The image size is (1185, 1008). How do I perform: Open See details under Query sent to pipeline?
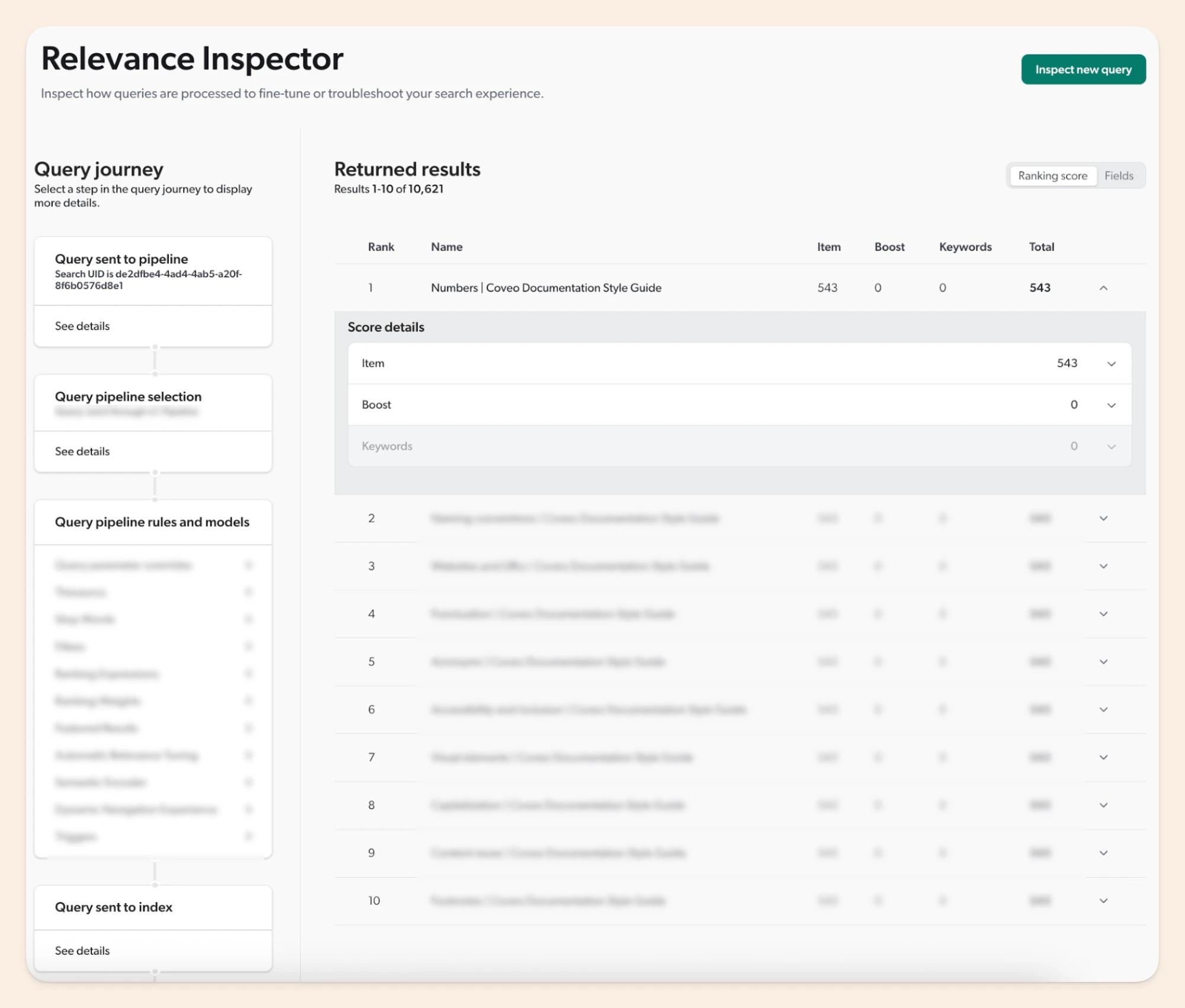pyautogui.click(x=82, y=326)
